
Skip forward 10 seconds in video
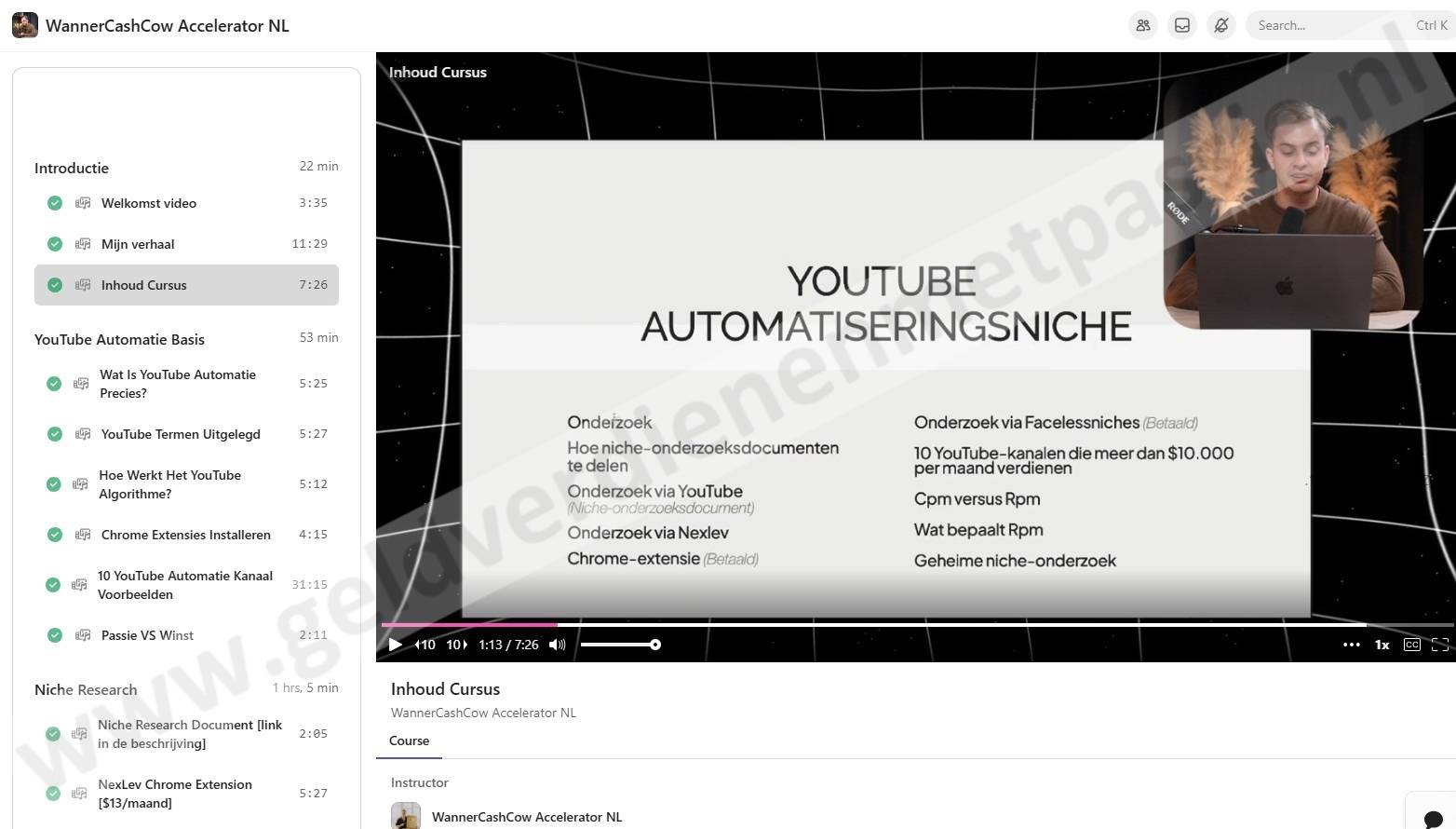456,645
